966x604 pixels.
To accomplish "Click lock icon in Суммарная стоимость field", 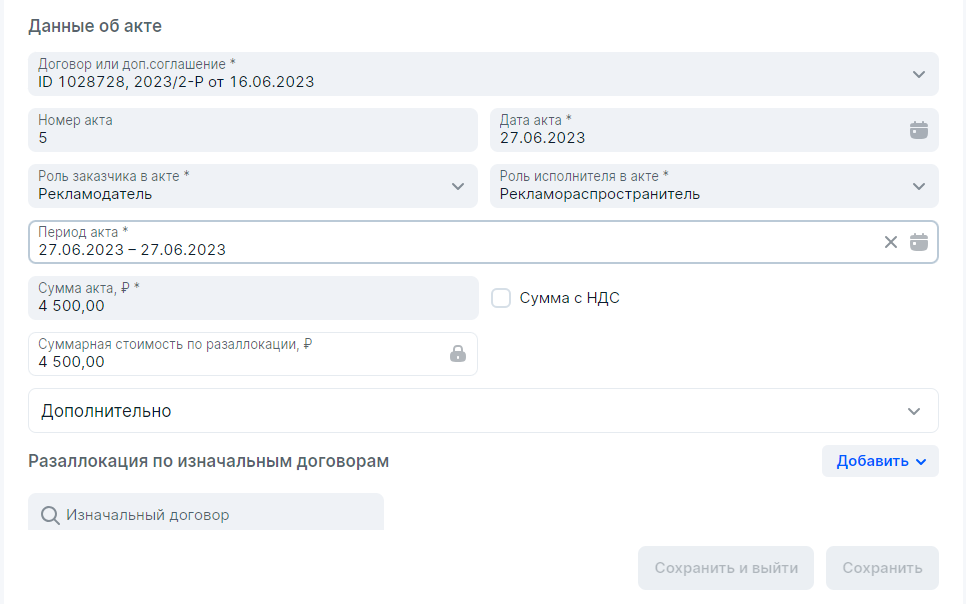I will [x=457, y=354].
